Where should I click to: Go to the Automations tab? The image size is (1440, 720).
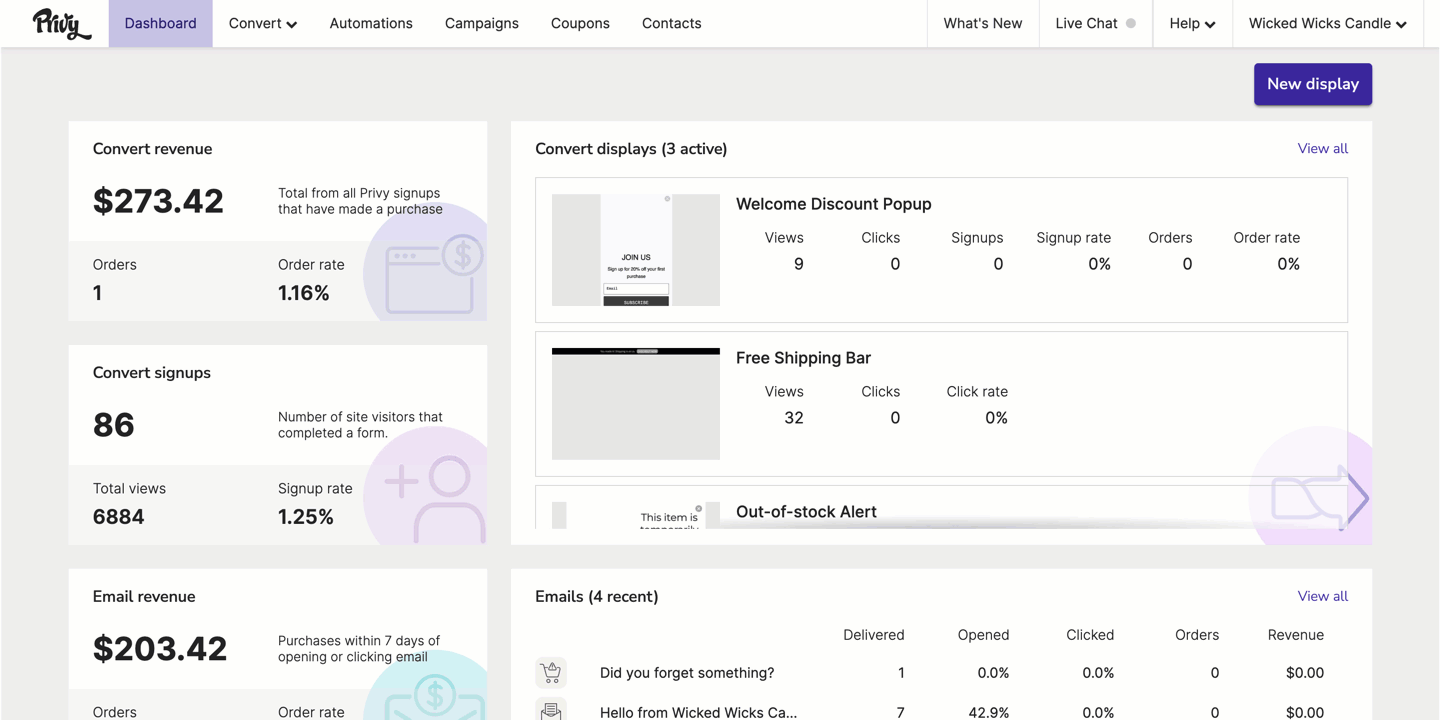click(371, 23)
